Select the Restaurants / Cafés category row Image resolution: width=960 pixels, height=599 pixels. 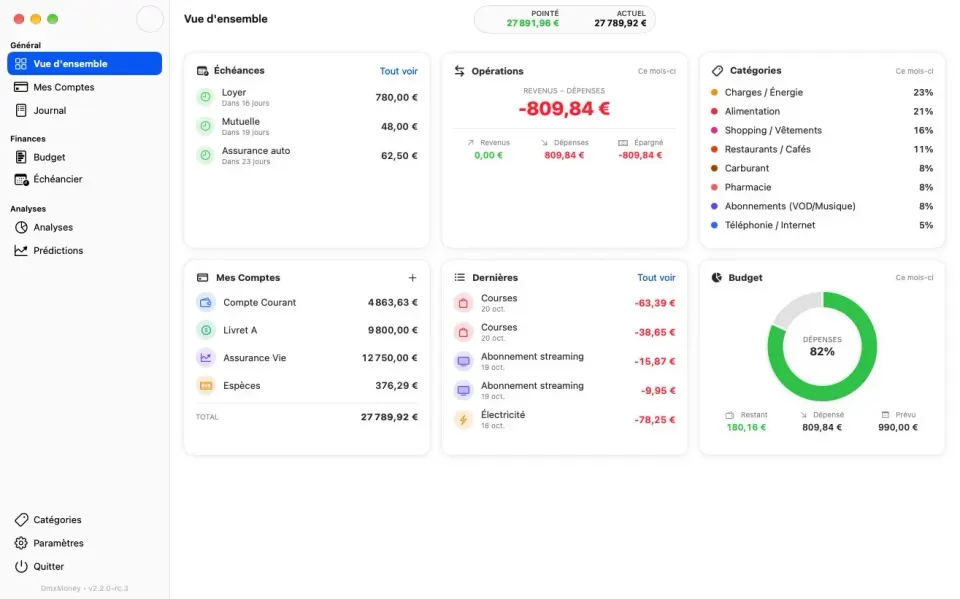822,149
